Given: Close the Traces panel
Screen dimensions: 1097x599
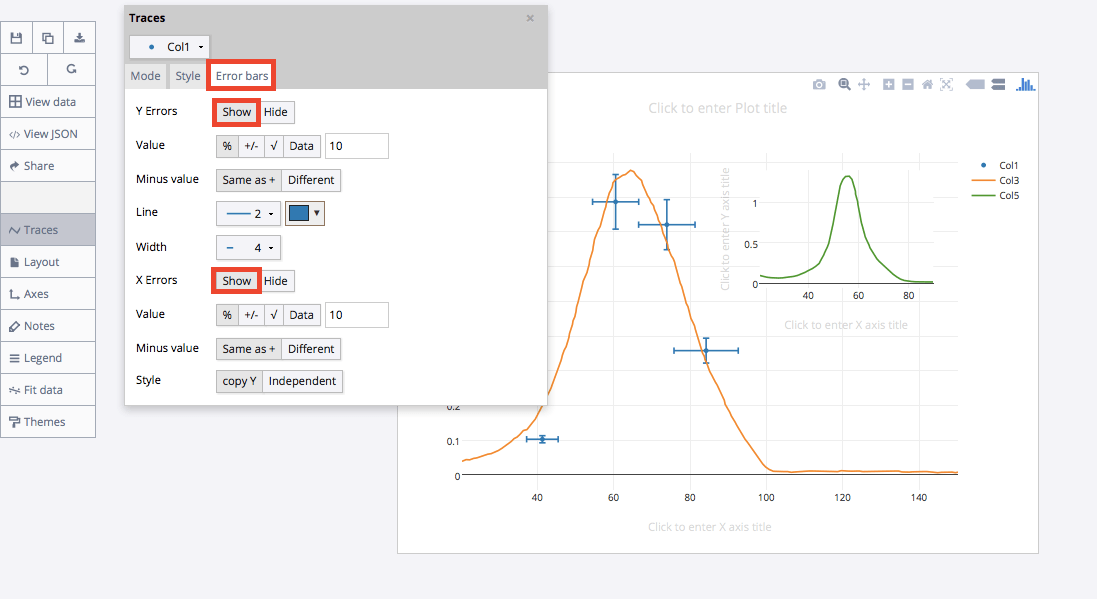Looking at the screenshot, I should pyautogui.click(x=530, y=18).
